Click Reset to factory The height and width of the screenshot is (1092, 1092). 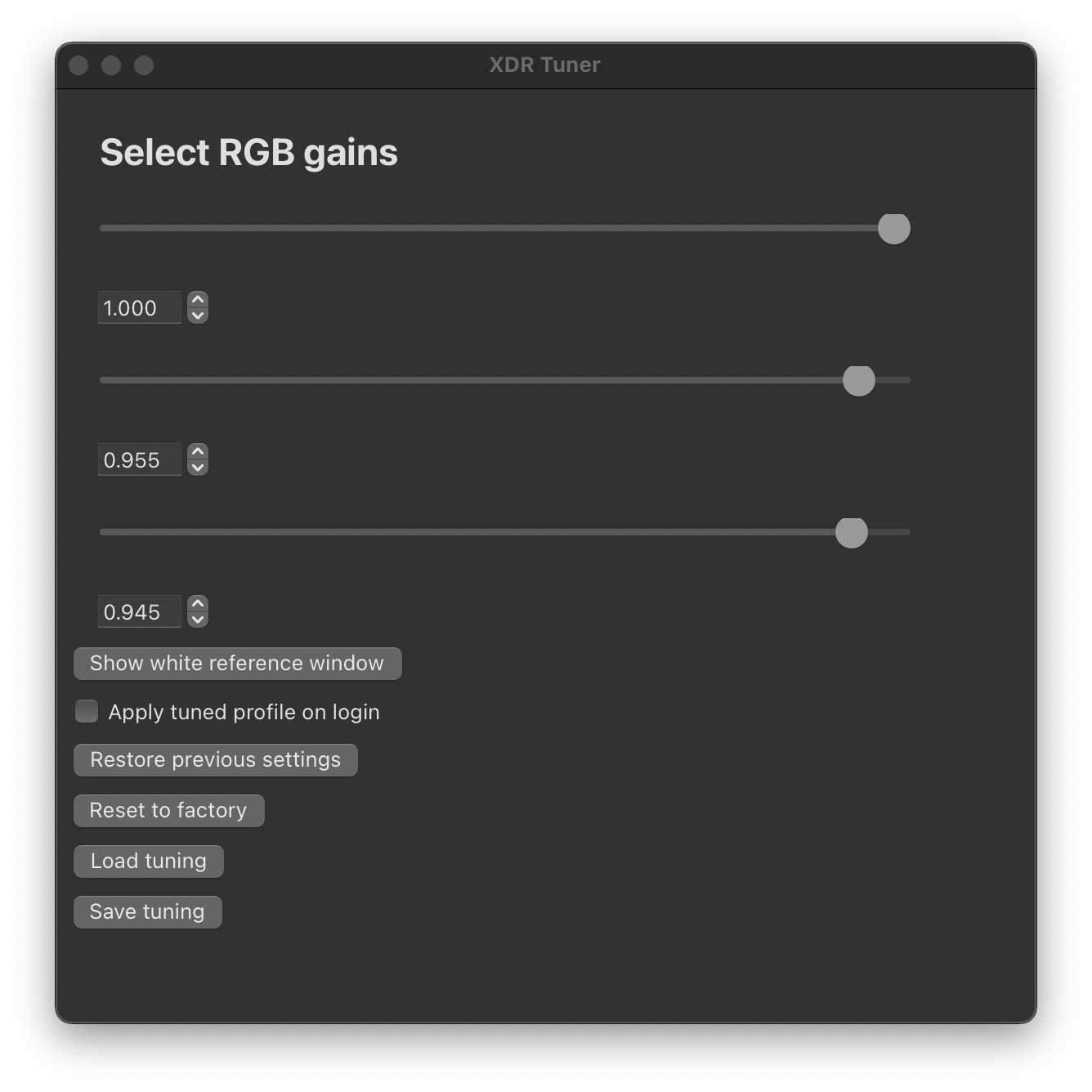(x=168, y=810)
